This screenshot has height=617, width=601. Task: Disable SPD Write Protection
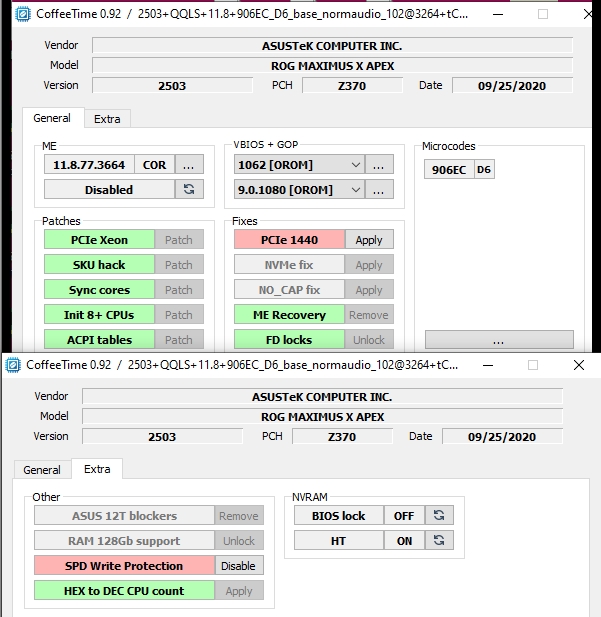(x=239, y=565)
